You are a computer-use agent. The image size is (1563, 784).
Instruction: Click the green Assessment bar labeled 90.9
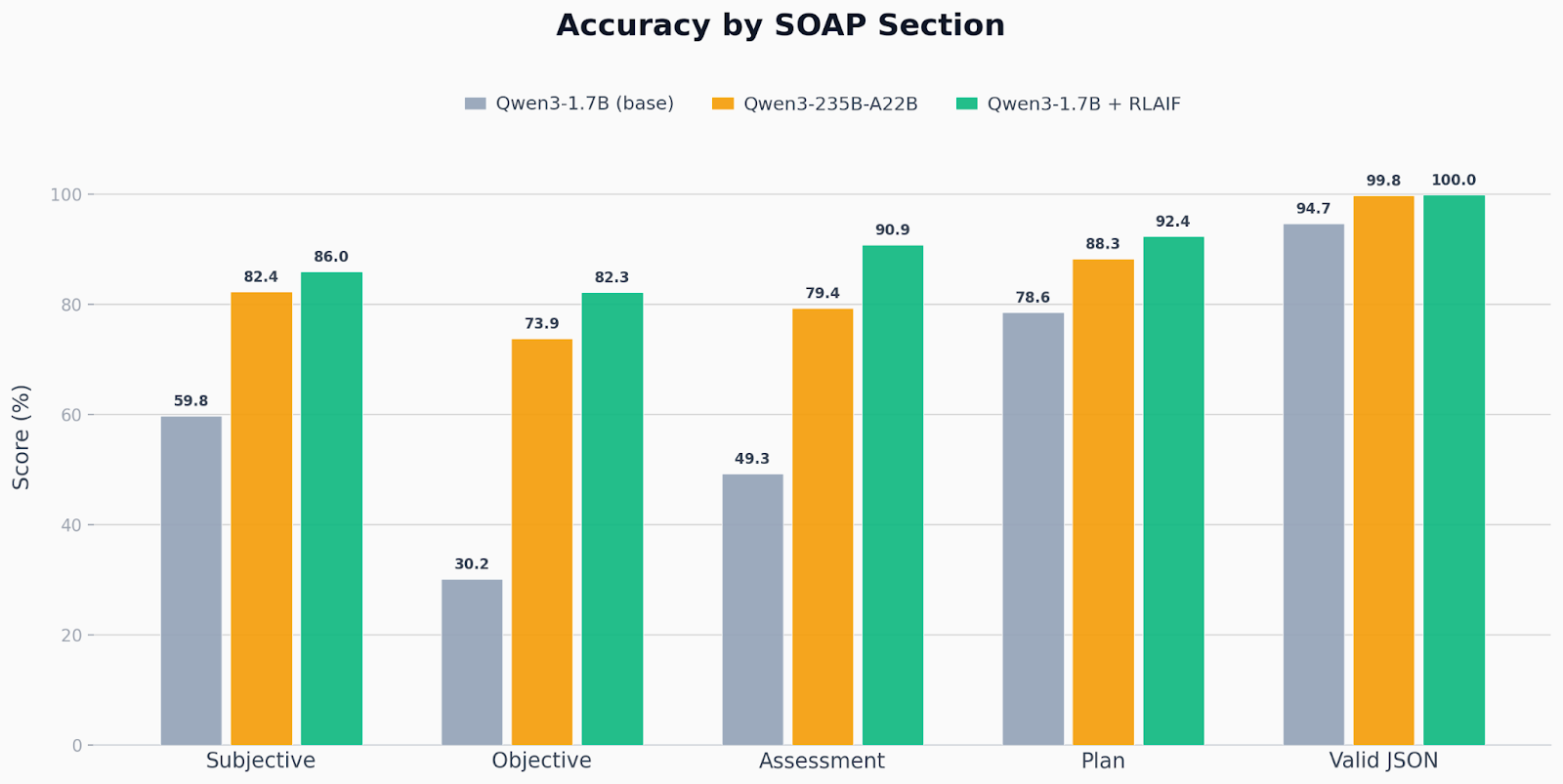[x=893, y=495]
